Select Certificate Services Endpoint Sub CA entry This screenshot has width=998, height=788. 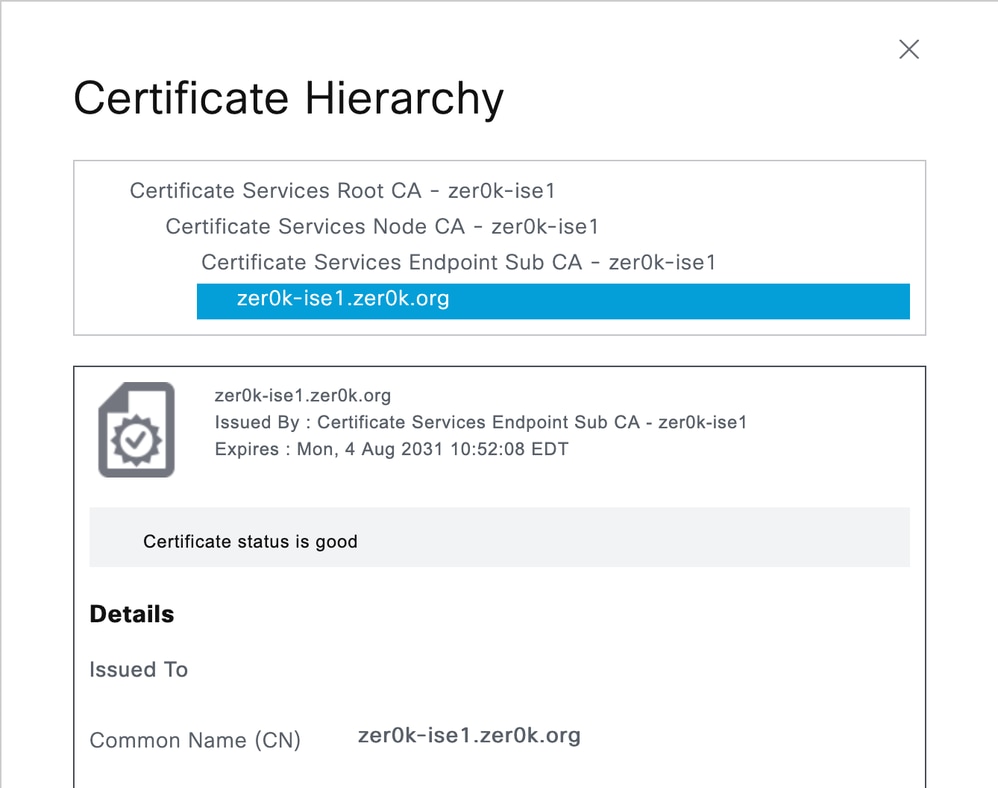458,262
